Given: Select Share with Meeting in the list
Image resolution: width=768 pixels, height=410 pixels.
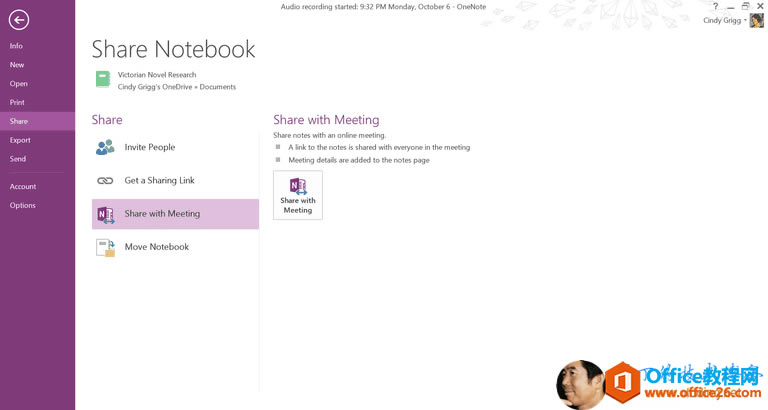Looking at the screenshot, I should point(175,214).
